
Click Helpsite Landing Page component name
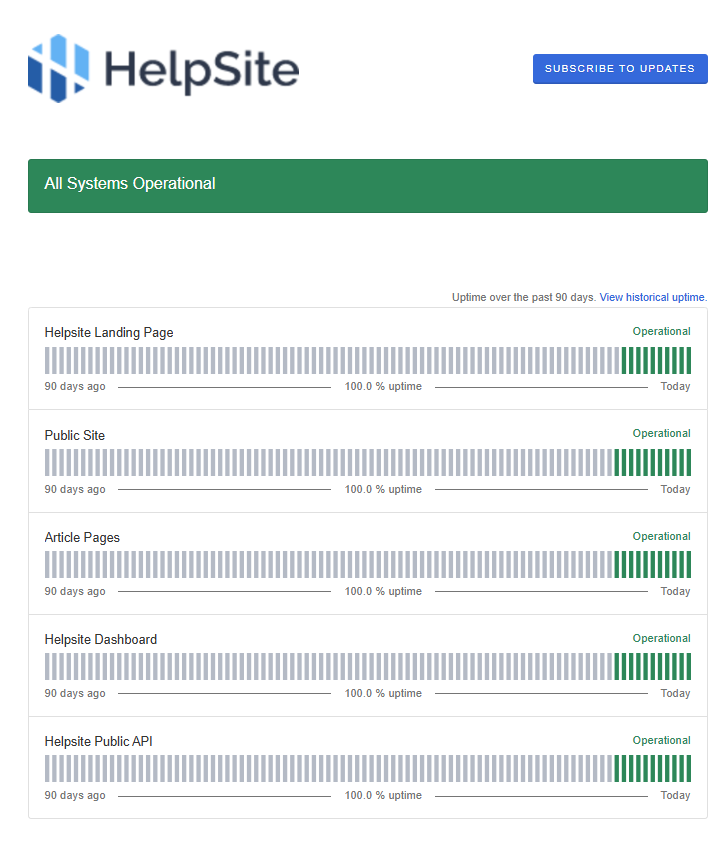click(x=109, y=333)
